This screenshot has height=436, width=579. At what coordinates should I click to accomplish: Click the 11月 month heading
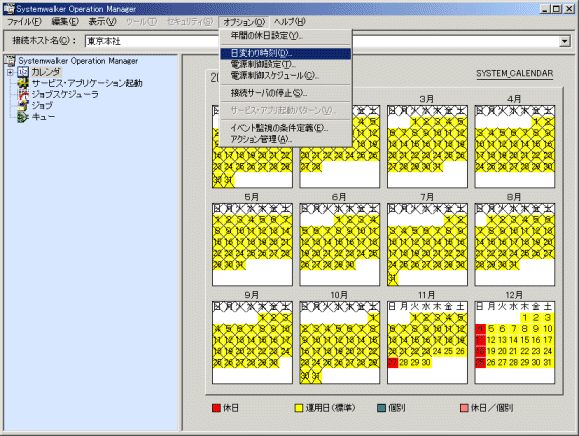[x=426, y=295]
